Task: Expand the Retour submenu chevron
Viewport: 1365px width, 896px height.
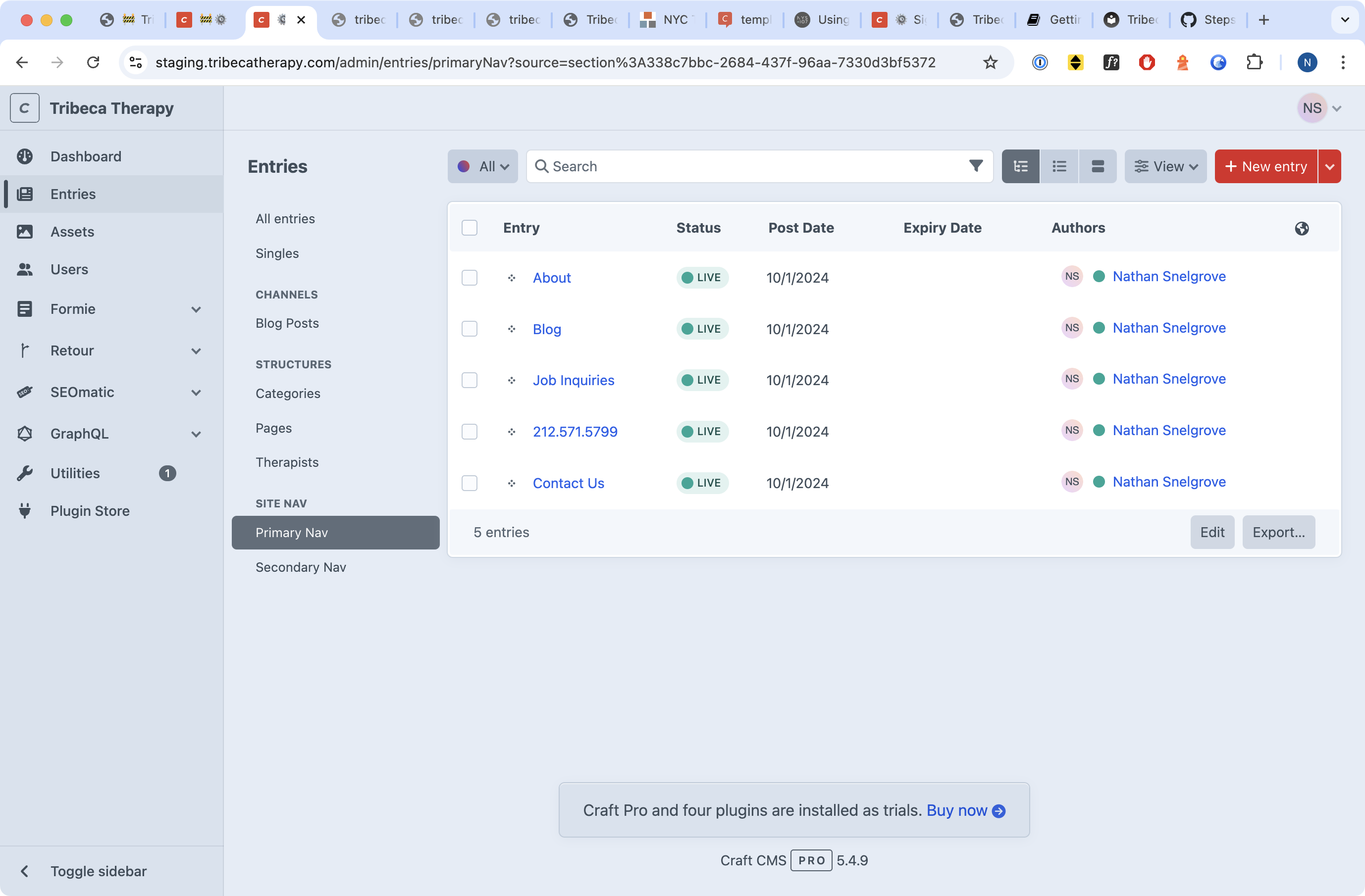Action: click(196, 351)
